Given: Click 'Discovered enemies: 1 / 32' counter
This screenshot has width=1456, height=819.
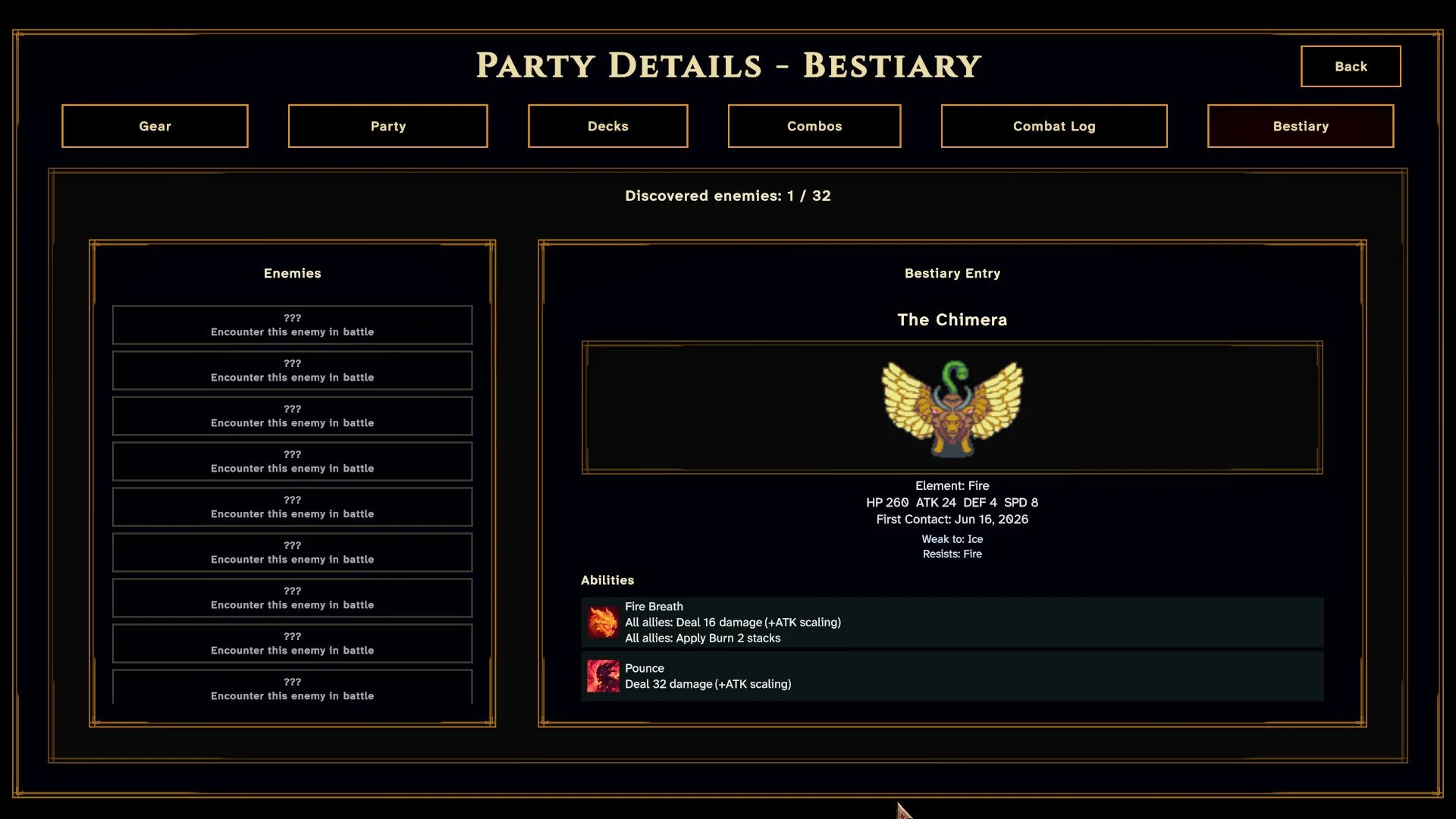Looking at the screenshot, I should point(728,196).
